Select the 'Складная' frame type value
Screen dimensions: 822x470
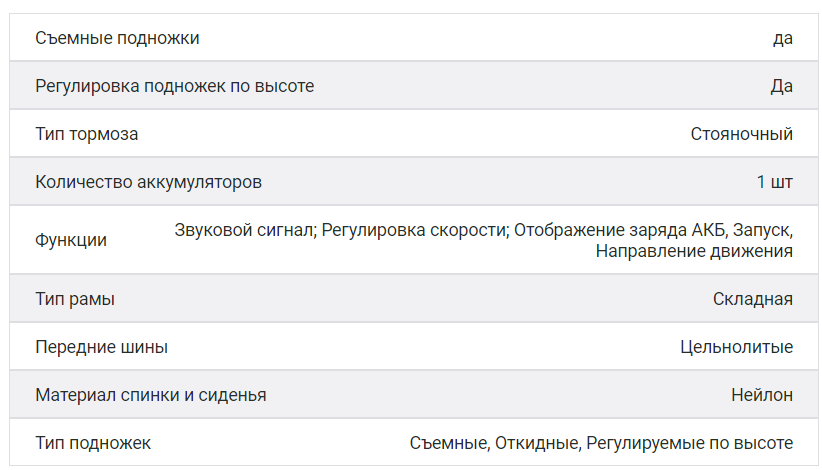752,299
